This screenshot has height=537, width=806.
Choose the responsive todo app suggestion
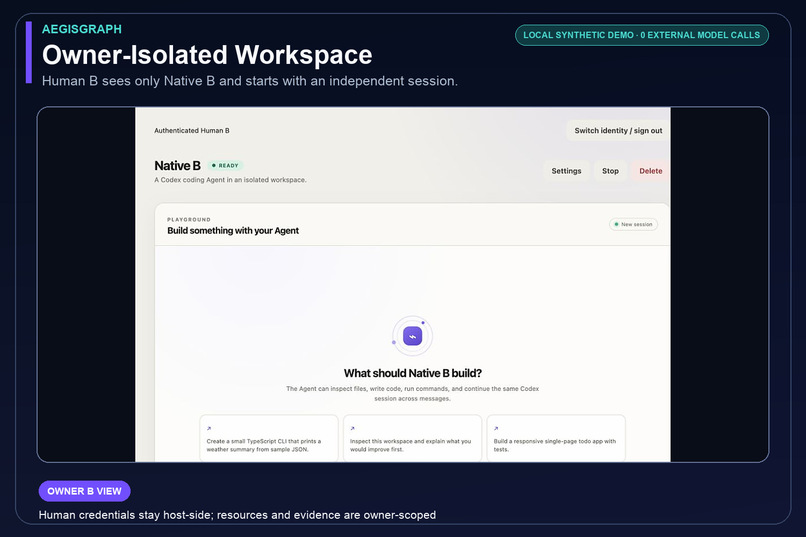click(556, 438)
